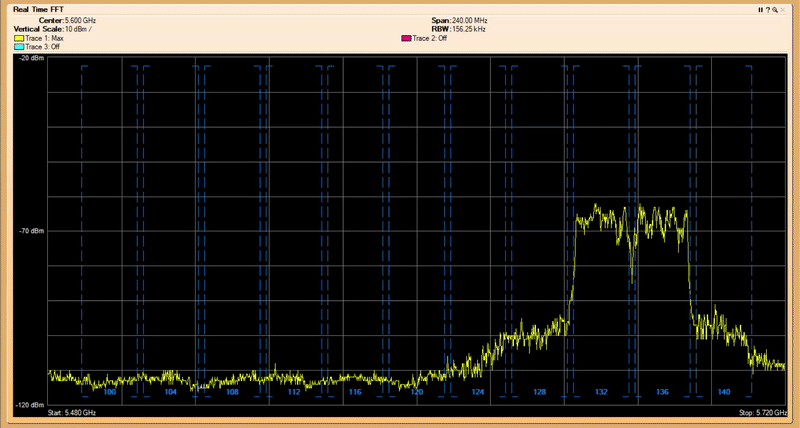Click the cyan Trace 3 color swatch
The image size is (800, 428).
(x=19, y=47)
